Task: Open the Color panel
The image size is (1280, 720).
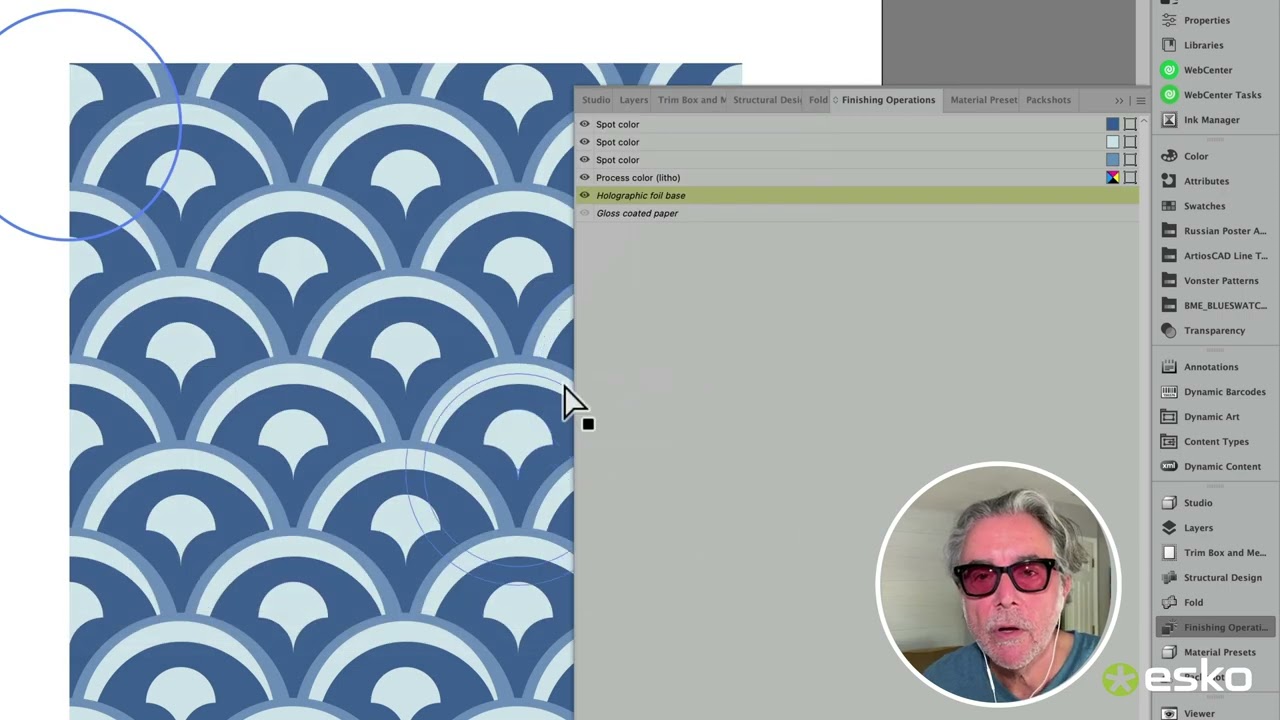Action: click(x=1186, y=156)
